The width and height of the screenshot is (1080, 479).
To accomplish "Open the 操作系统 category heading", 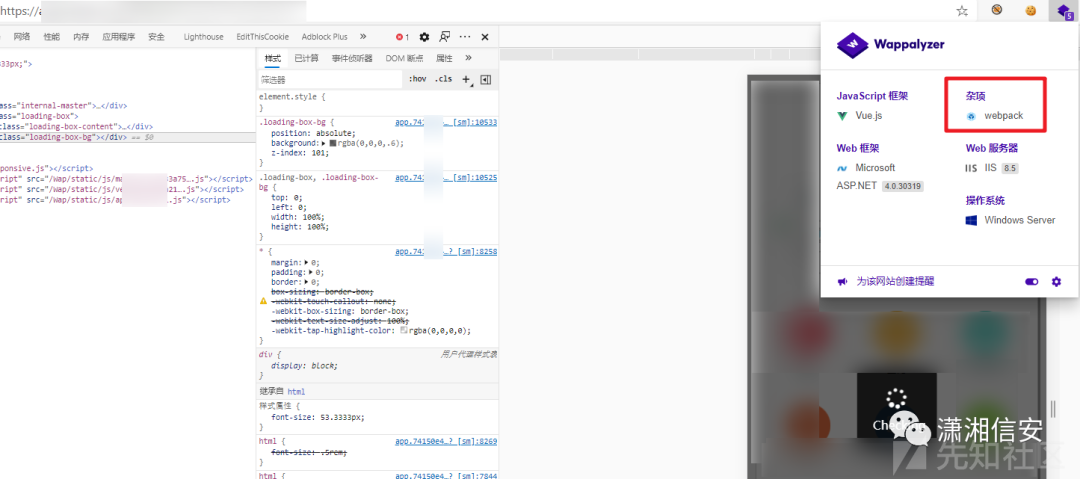I will [985, 201].
